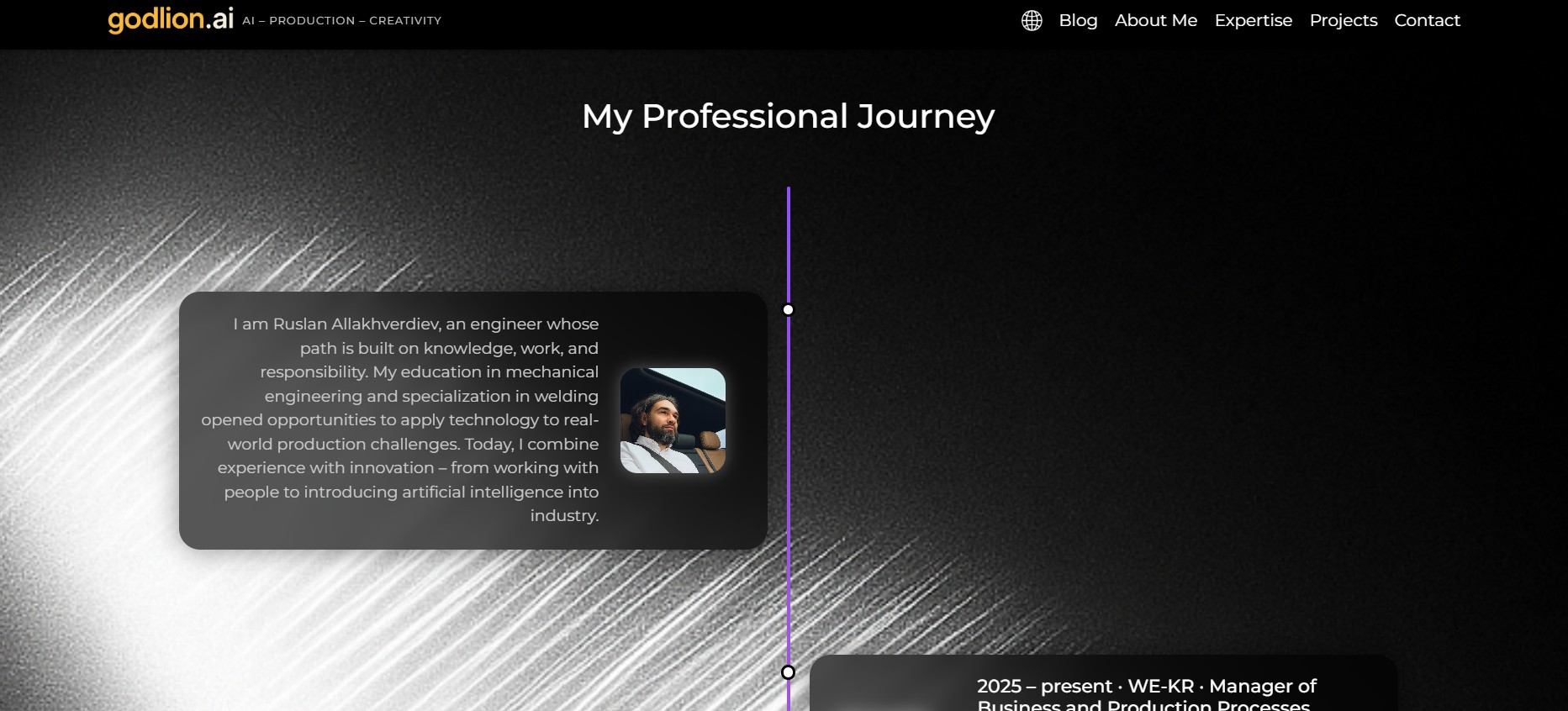
Task: Open the Projects section
Action: (x=1344, y=20)
